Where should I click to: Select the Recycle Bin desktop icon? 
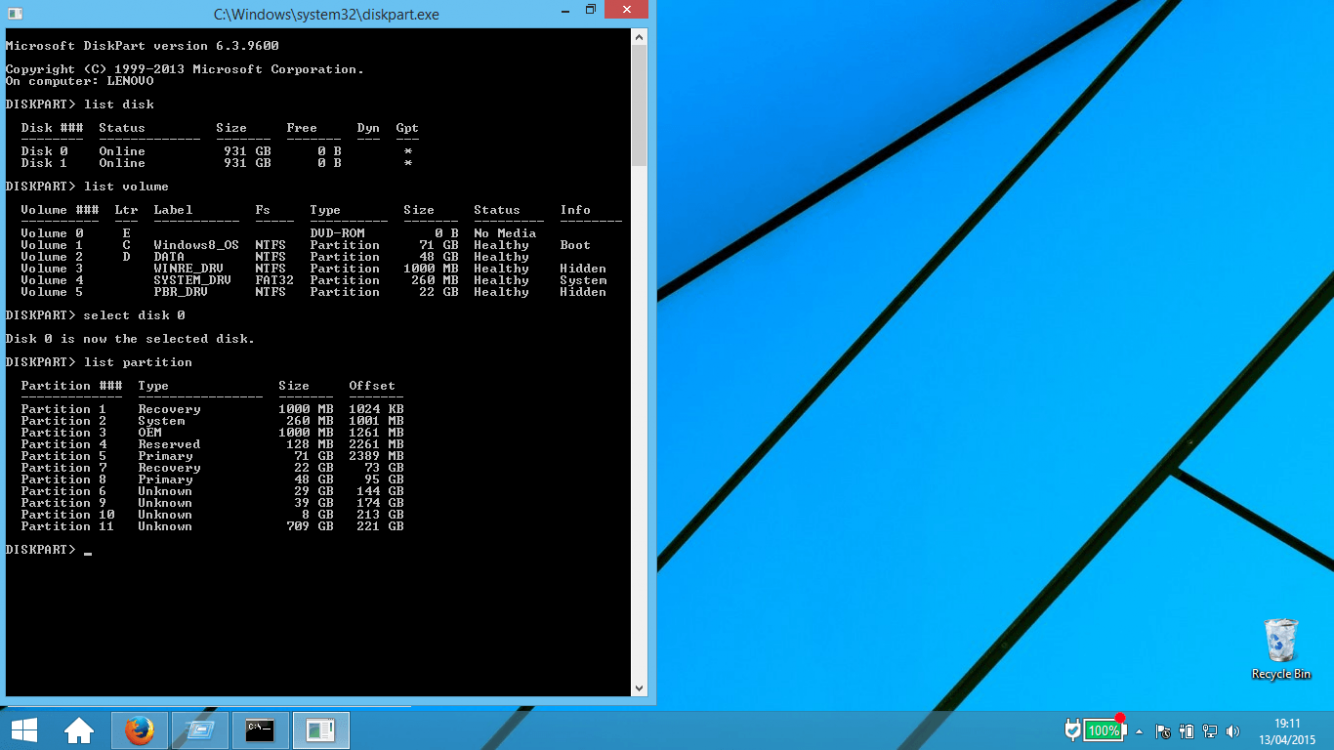(x=1281, y=649)
